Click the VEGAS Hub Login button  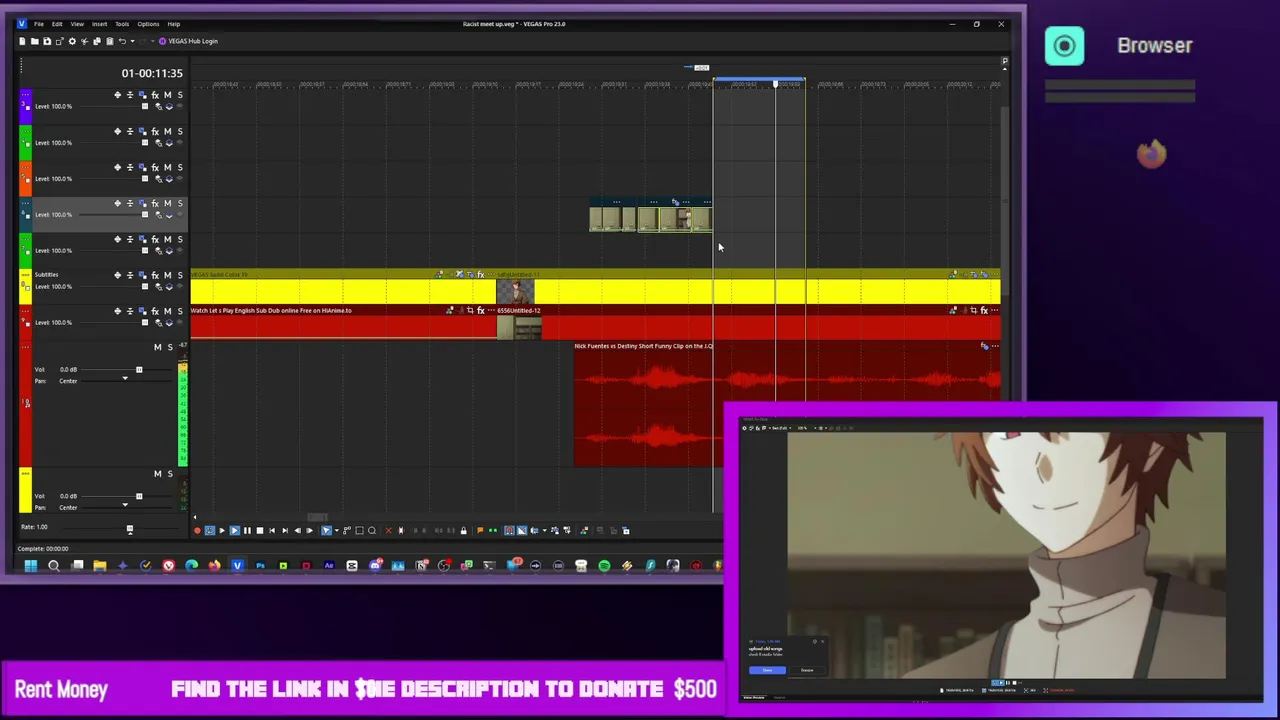tap(189, 41)
